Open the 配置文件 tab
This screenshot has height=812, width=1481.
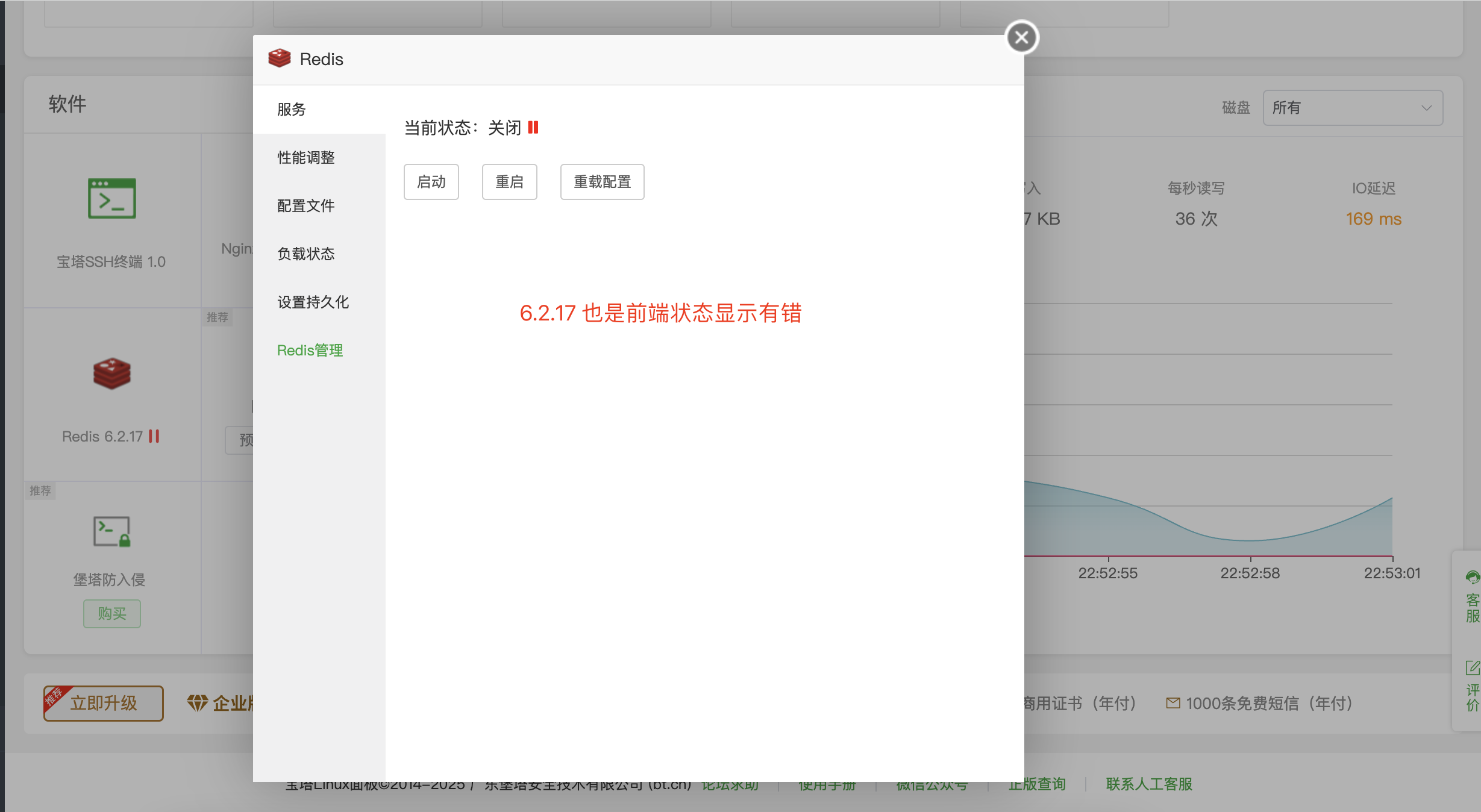tap(319, 206)
